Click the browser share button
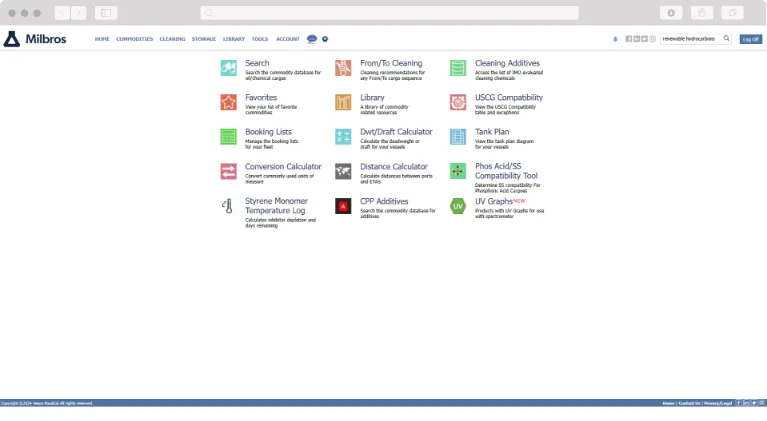Image resolution: width=767 pixels, height=421 pixels. pos(702,13)
